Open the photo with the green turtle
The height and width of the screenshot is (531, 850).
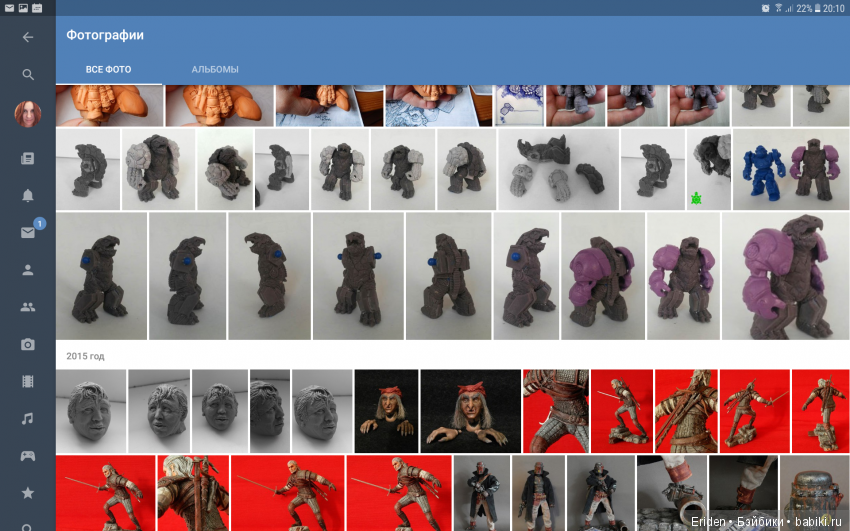coord(709,169)
